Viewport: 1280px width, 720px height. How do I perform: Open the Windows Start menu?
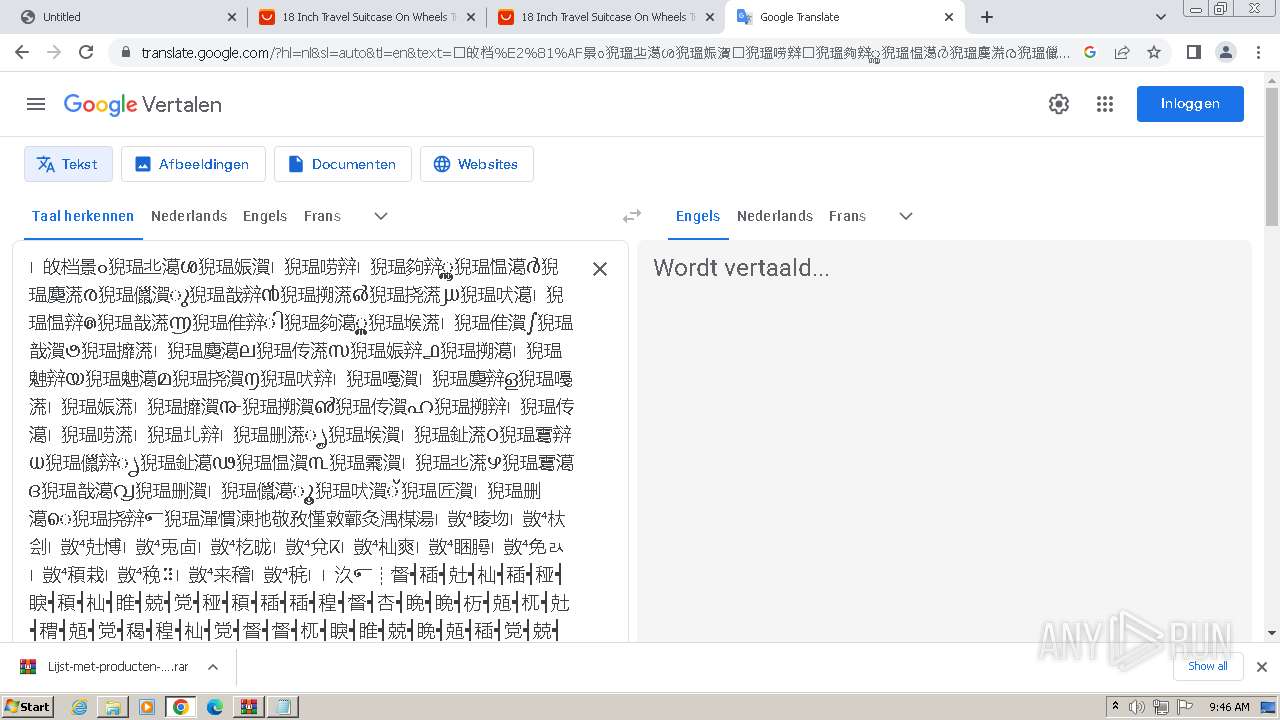[28, 706]
